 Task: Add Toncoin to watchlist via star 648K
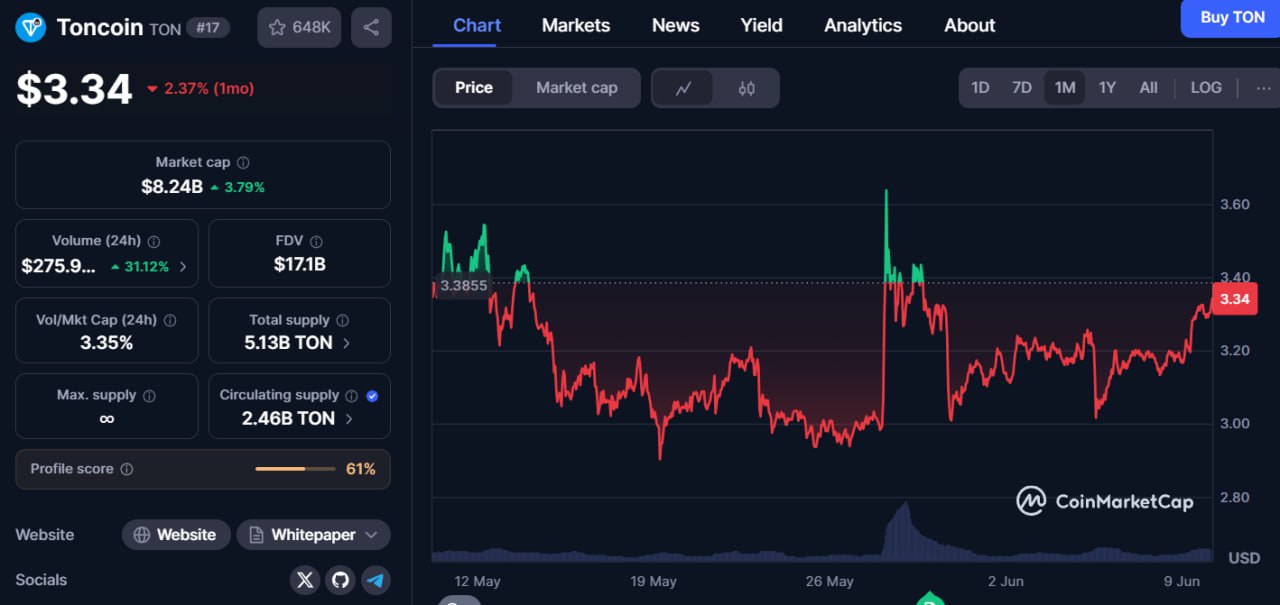[x=299, y=27]
